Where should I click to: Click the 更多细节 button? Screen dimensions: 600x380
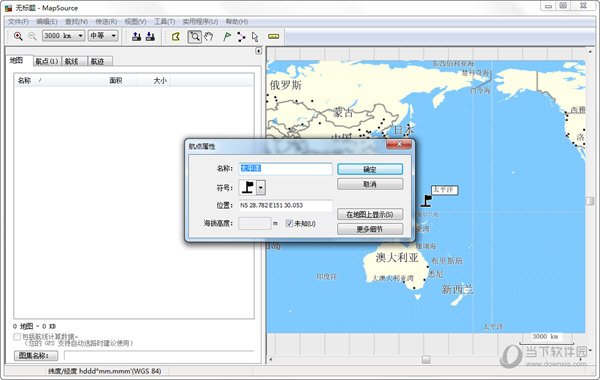(370, 229)
